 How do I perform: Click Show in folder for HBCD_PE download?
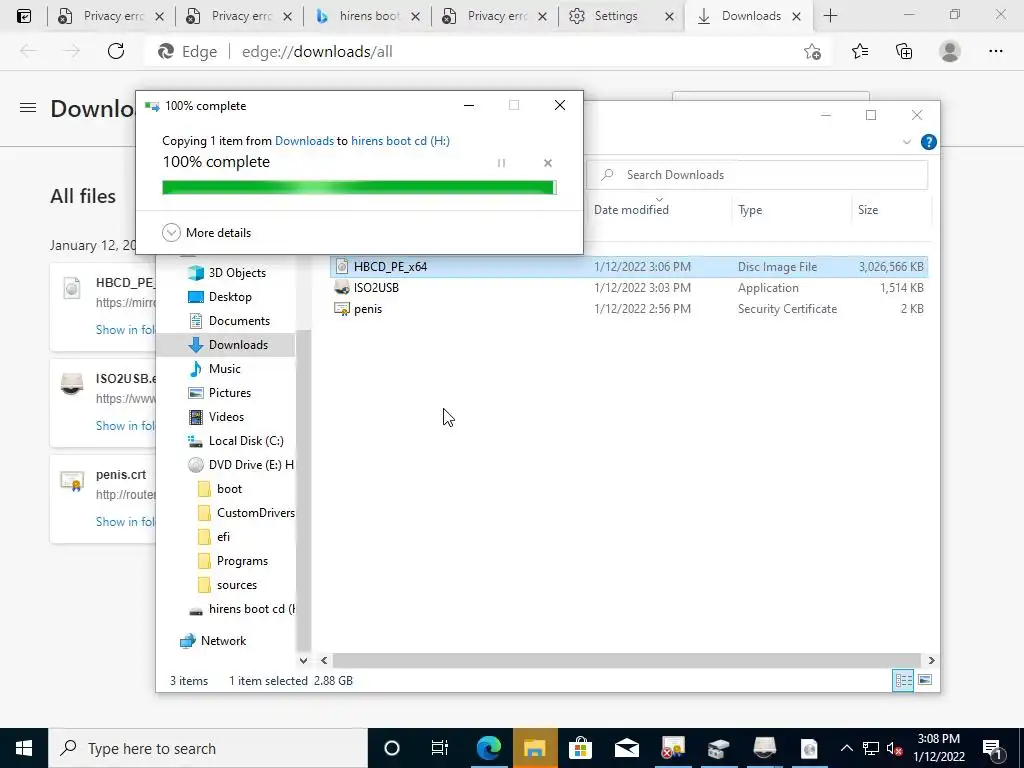tap(125, 330)
